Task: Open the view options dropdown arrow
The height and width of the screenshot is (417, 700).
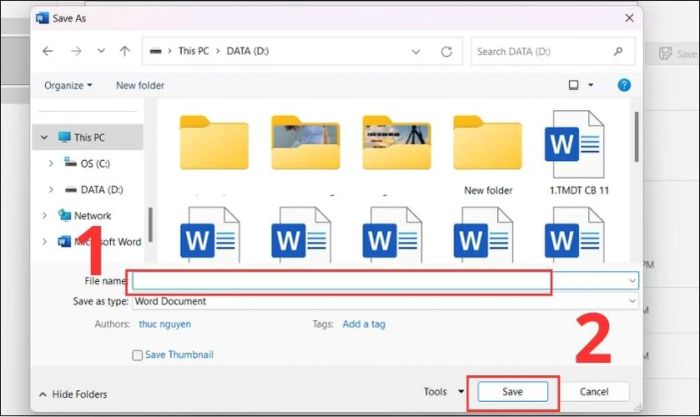Action: [x=591, y=85]
